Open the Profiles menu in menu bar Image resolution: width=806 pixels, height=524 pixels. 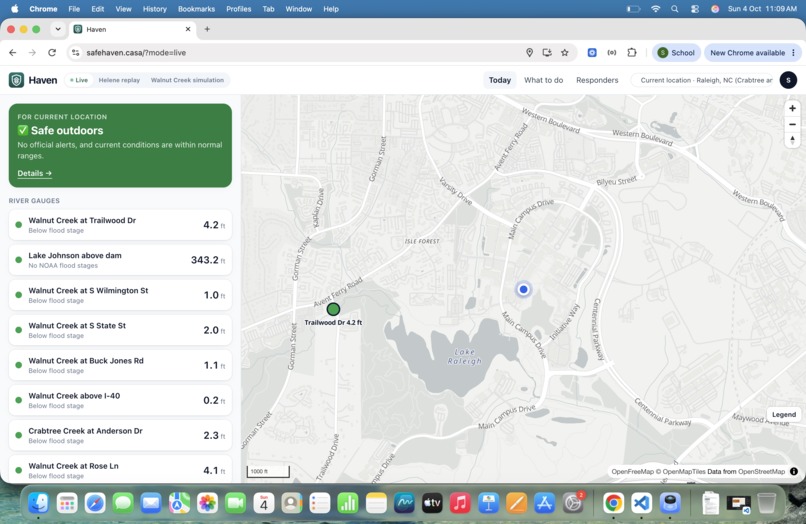click(239, 9)
